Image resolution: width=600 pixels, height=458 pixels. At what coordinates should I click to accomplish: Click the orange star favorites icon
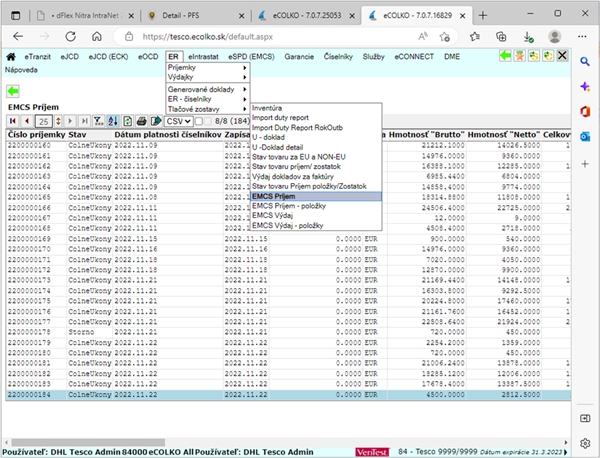pyautogui.click(x=520, y=56)
